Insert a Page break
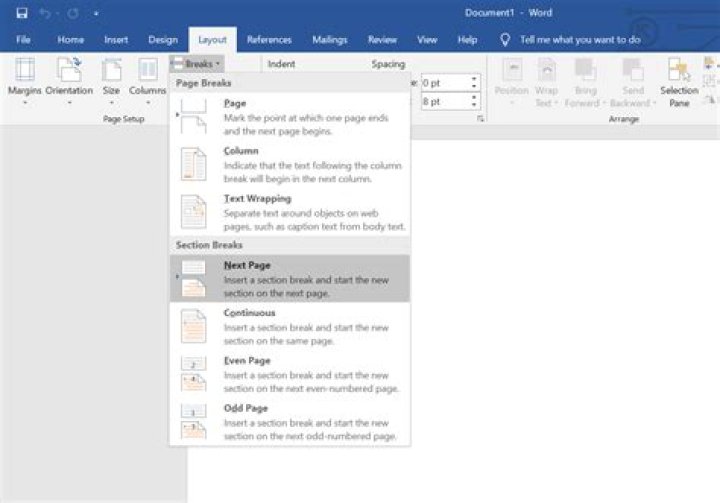The width and height of the screenshot is (720, 503). [x=290, y=117]
